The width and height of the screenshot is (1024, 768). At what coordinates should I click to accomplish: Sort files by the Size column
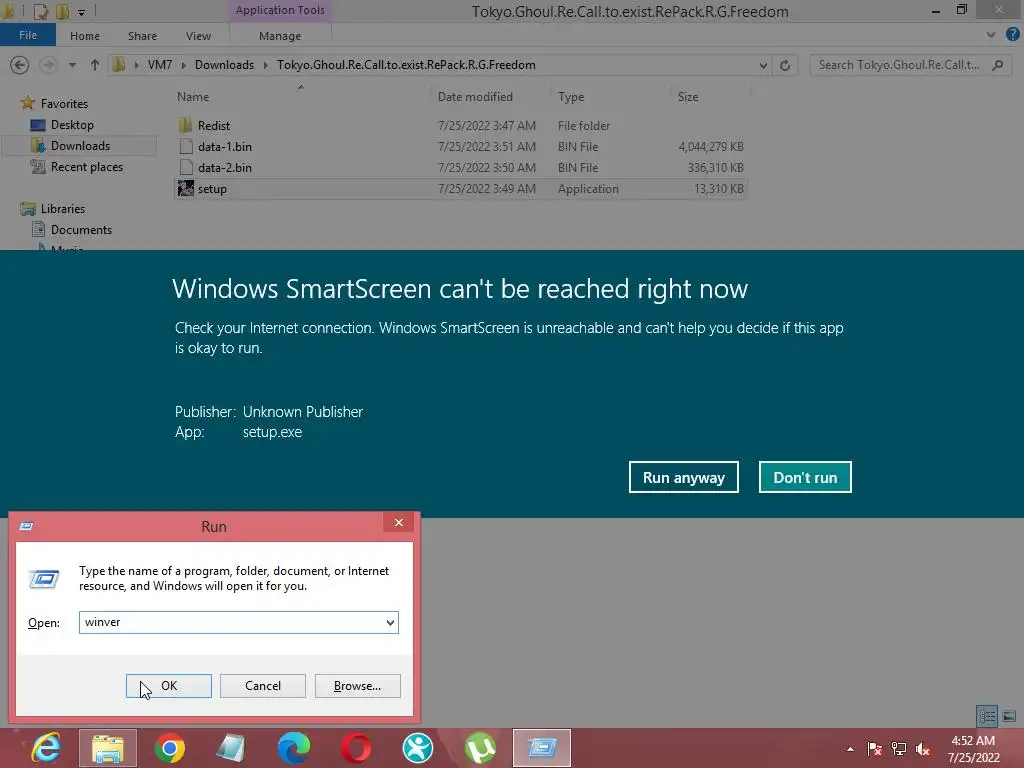pyautogui.click(x=688, y=97)
